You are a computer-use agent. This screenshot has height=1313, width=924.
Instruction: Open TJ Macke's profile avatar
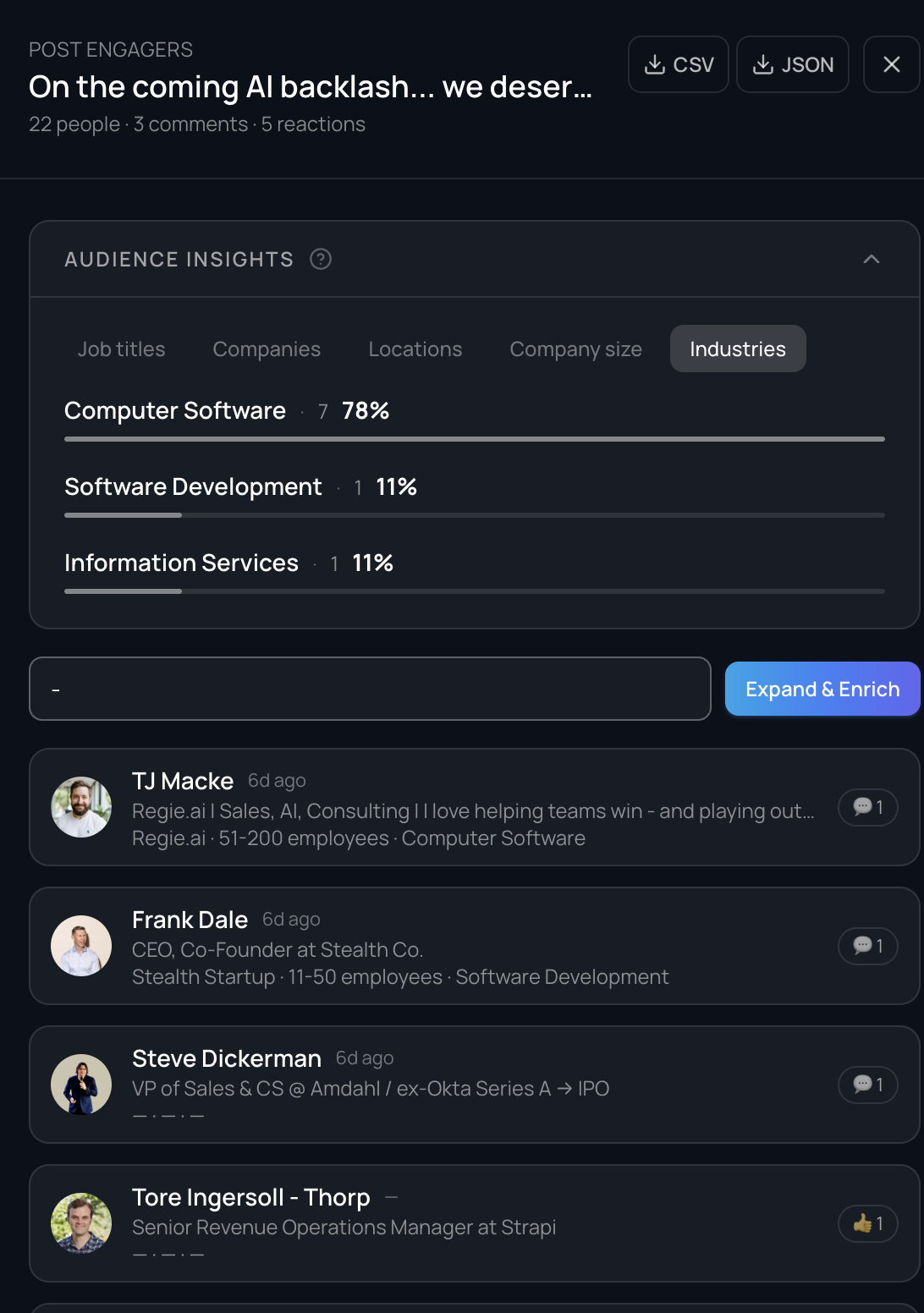[81, 807]
